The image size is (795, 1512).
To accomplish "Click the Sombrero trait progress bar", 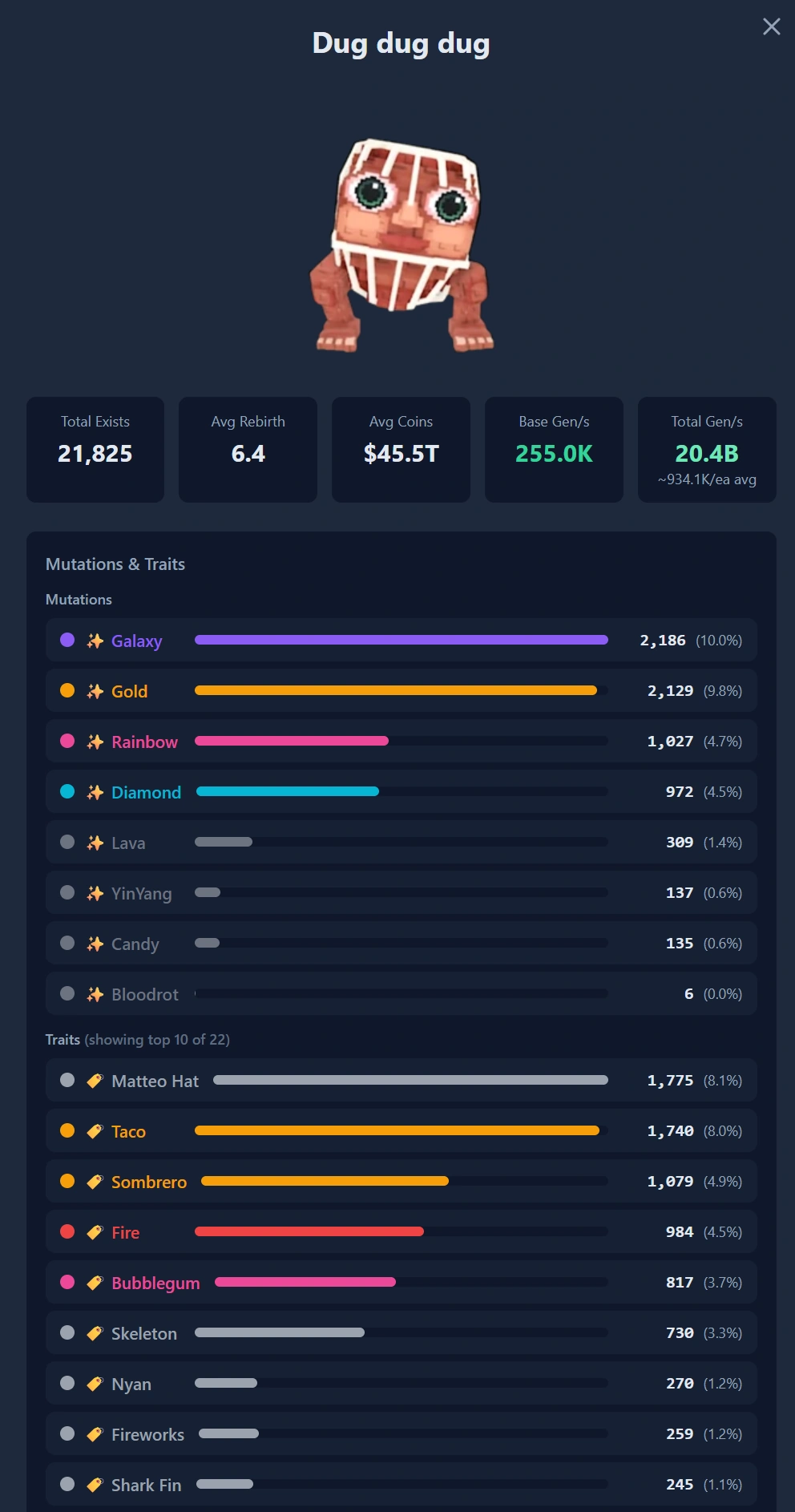I will tap(404, 1181).
